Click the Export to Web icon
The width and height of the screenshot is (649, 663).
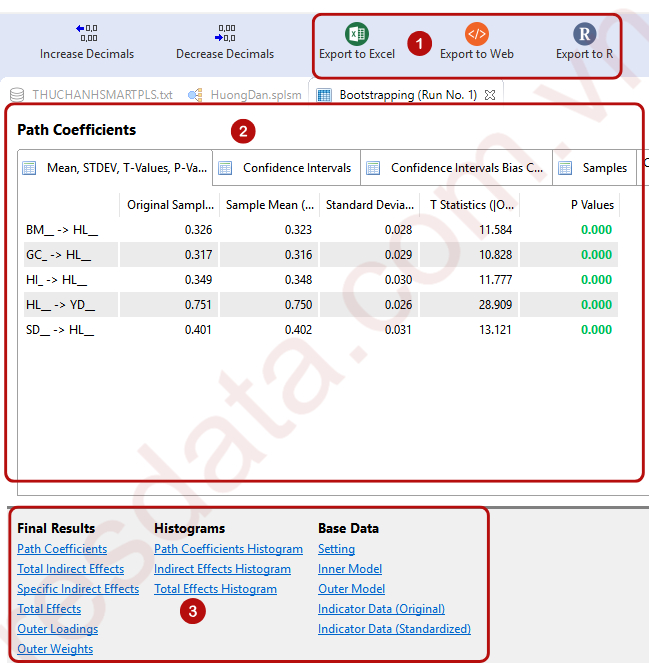click(477, 34)
